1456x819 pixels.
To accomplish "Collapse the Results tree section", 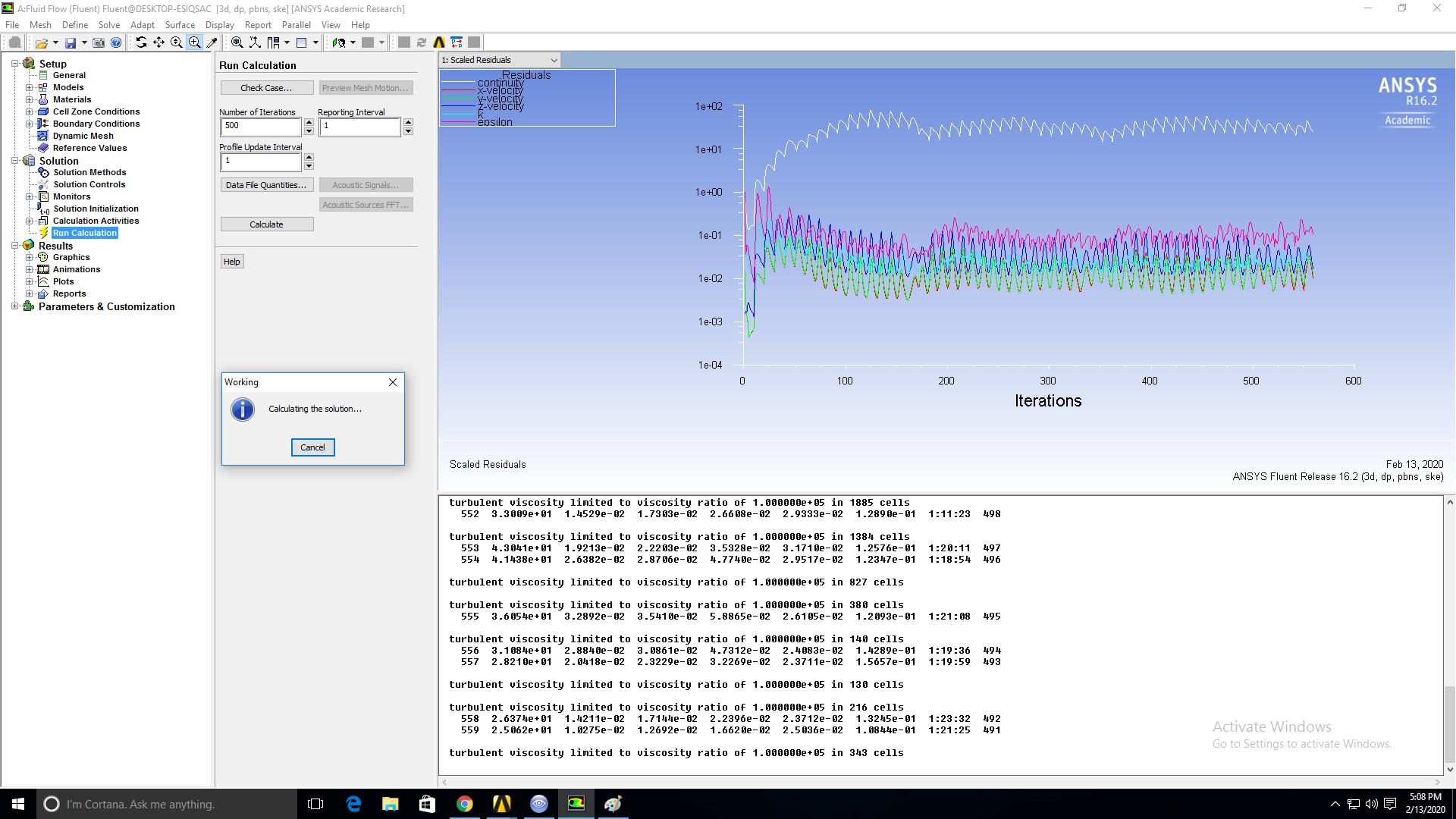I will (x=14, y=246).
